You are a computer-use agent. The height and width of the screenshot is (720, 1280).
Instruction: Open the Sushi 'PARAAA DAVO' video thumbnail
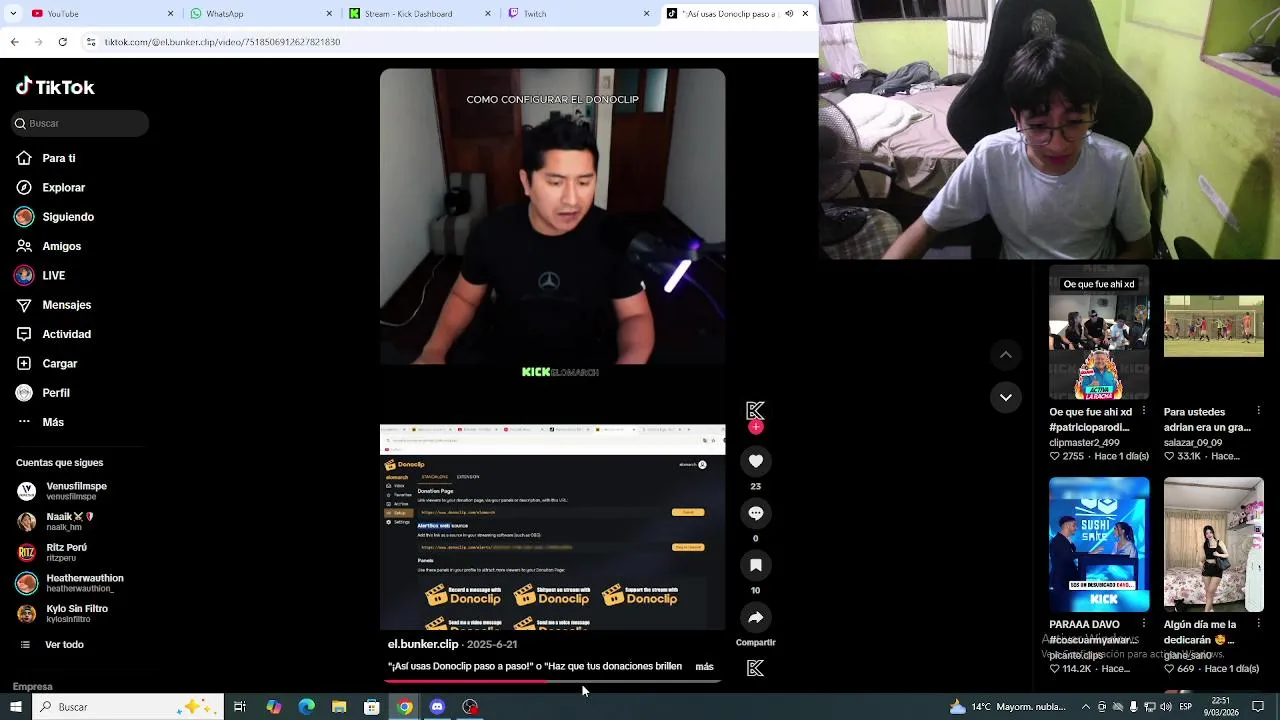tap(1099, 544)
